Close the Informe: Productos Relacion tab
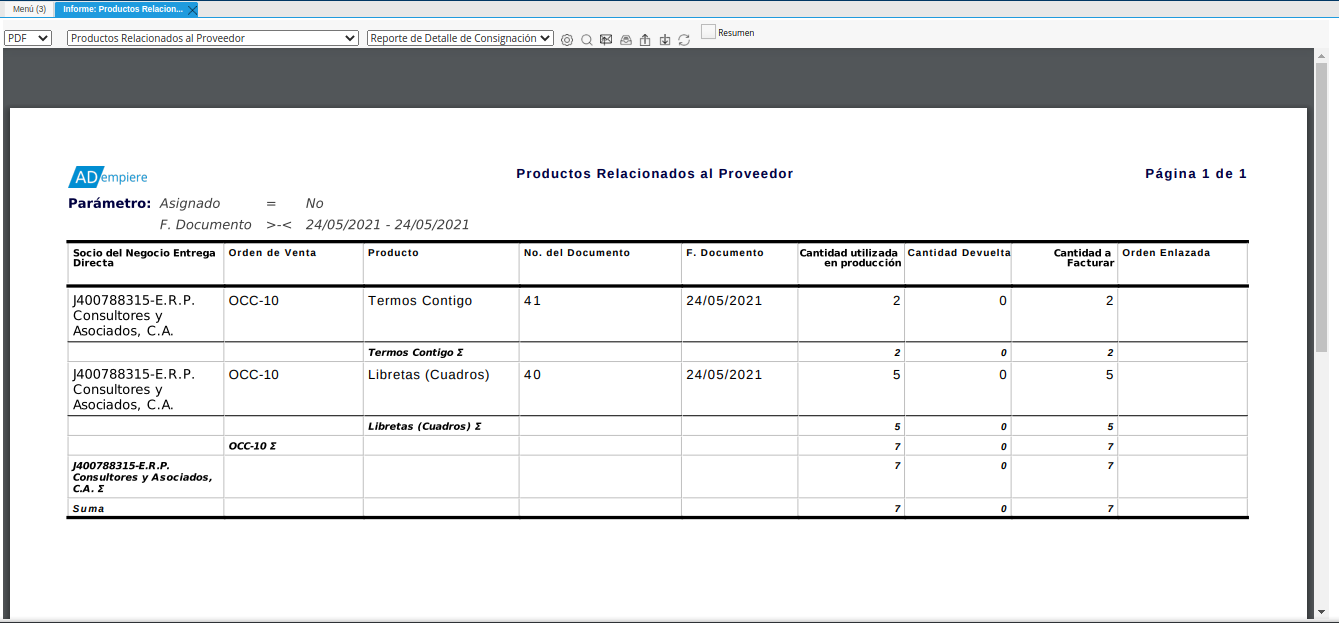The height and width of the screenshot is (623, 1339). click(193, 8)
